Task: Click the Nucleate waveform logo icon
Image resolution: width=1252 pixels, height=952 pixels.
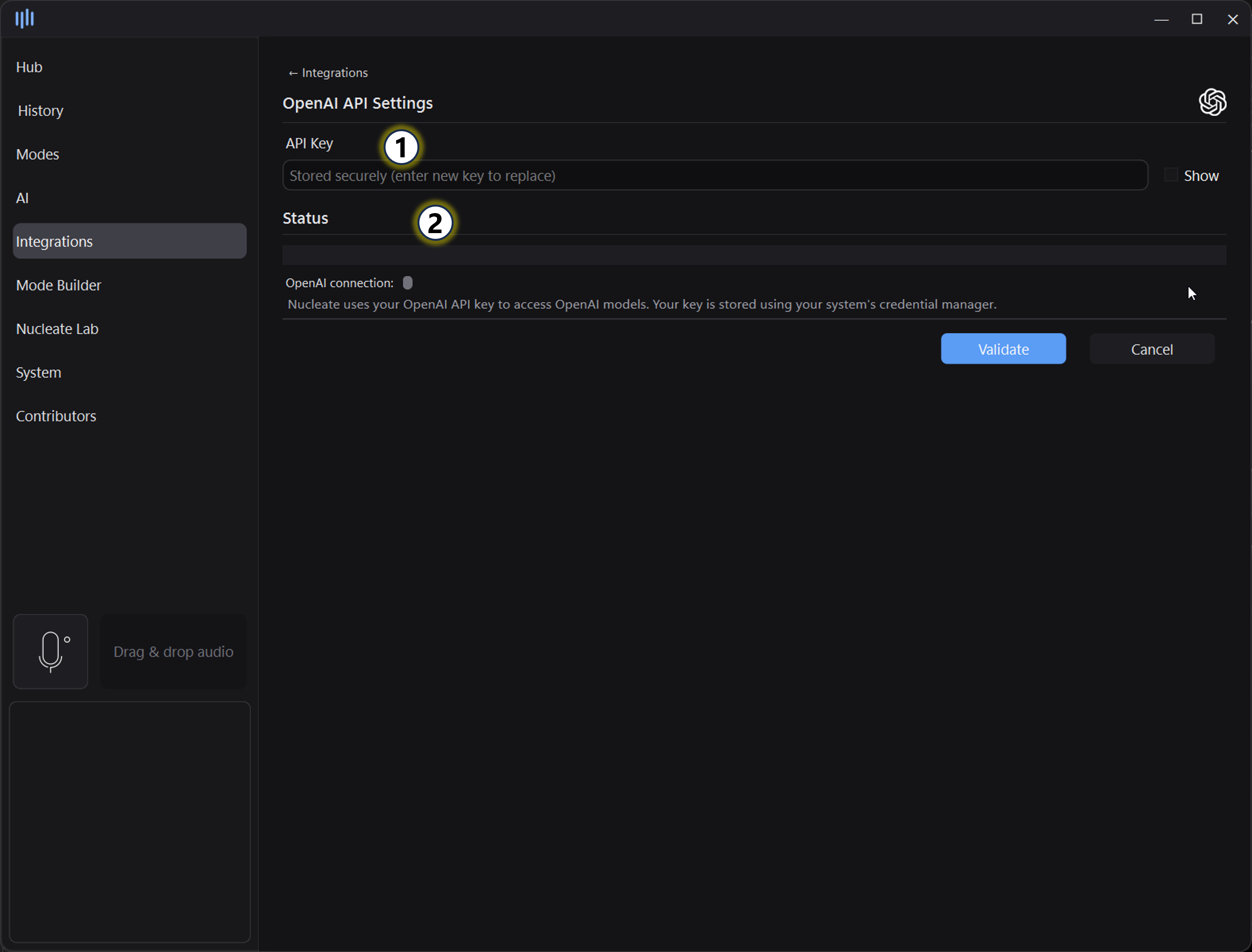Action: [x=24, y=19]
